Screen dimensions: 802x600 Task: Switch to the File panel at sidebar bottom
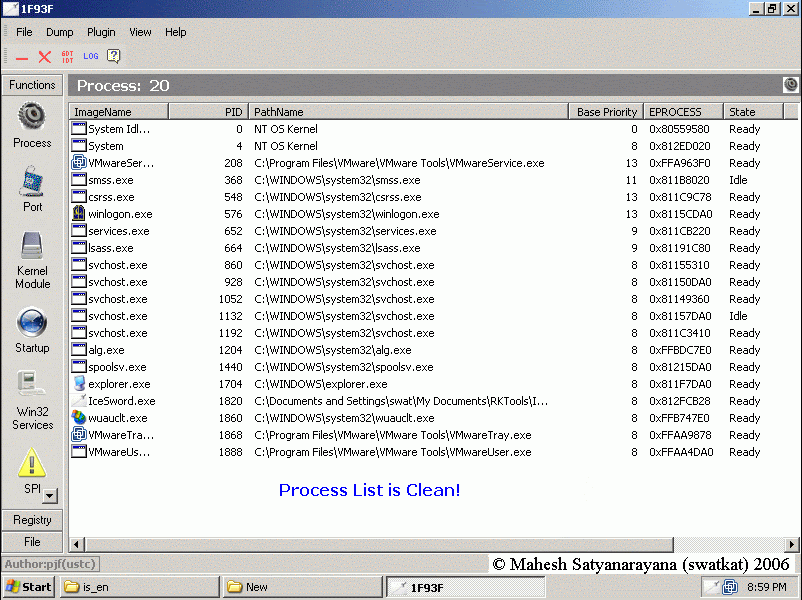click(32, 542)
